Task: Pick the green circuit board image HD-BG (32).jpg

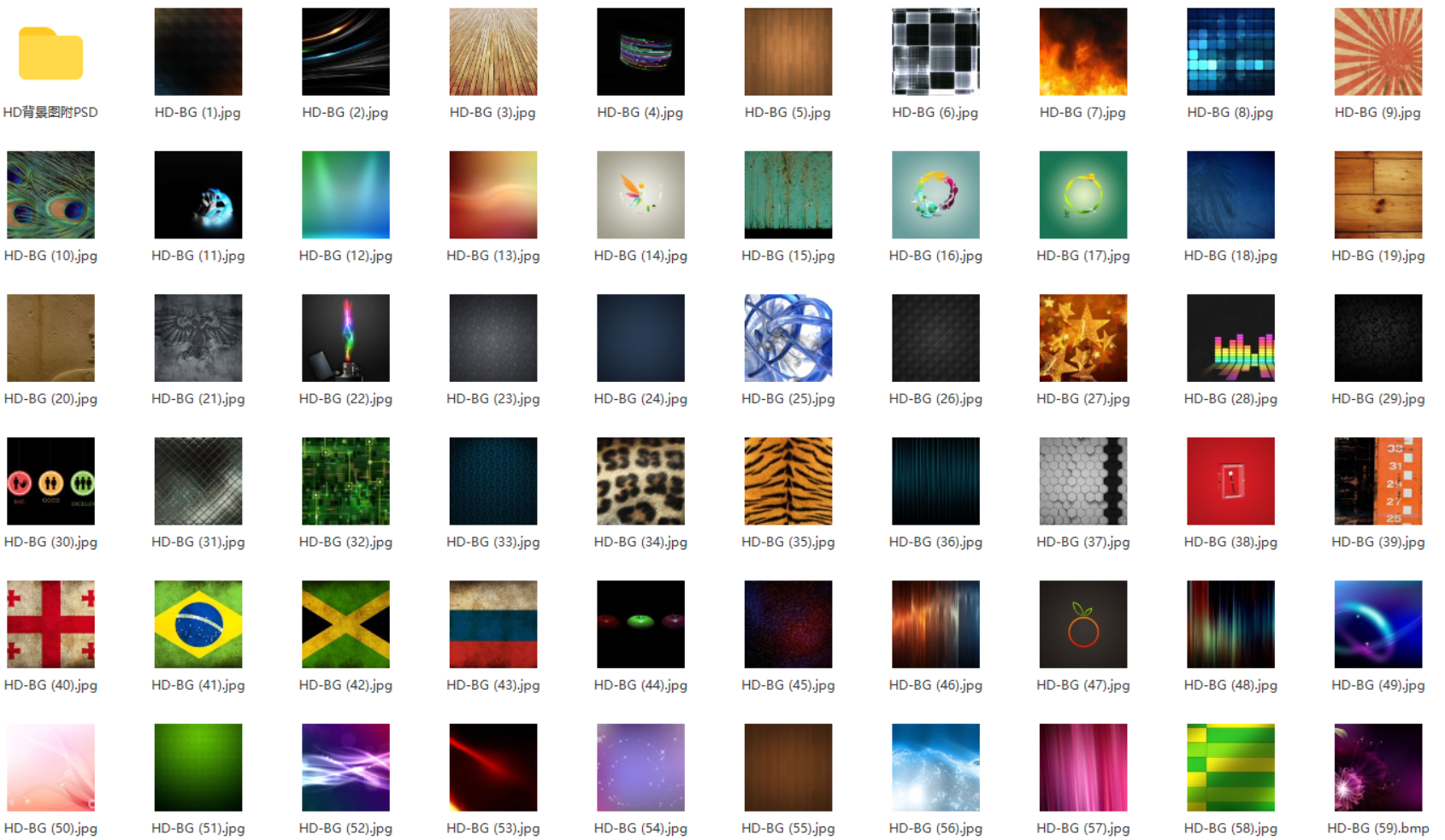Action: 345,481
